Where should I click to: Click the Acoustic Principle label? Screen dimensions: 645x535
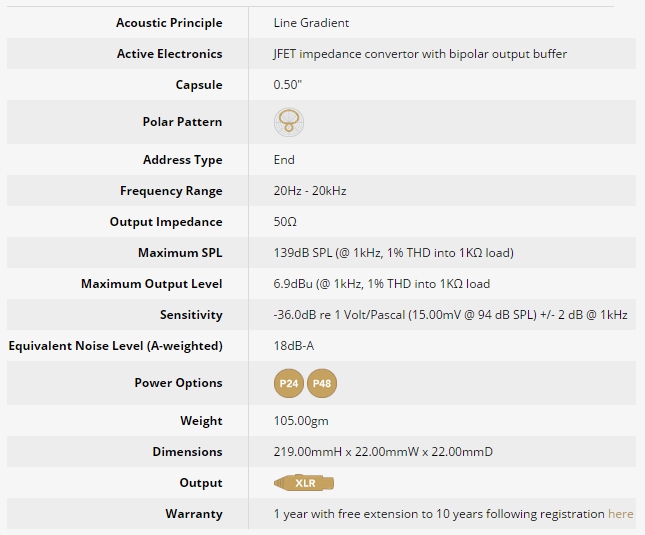point(169,23)
